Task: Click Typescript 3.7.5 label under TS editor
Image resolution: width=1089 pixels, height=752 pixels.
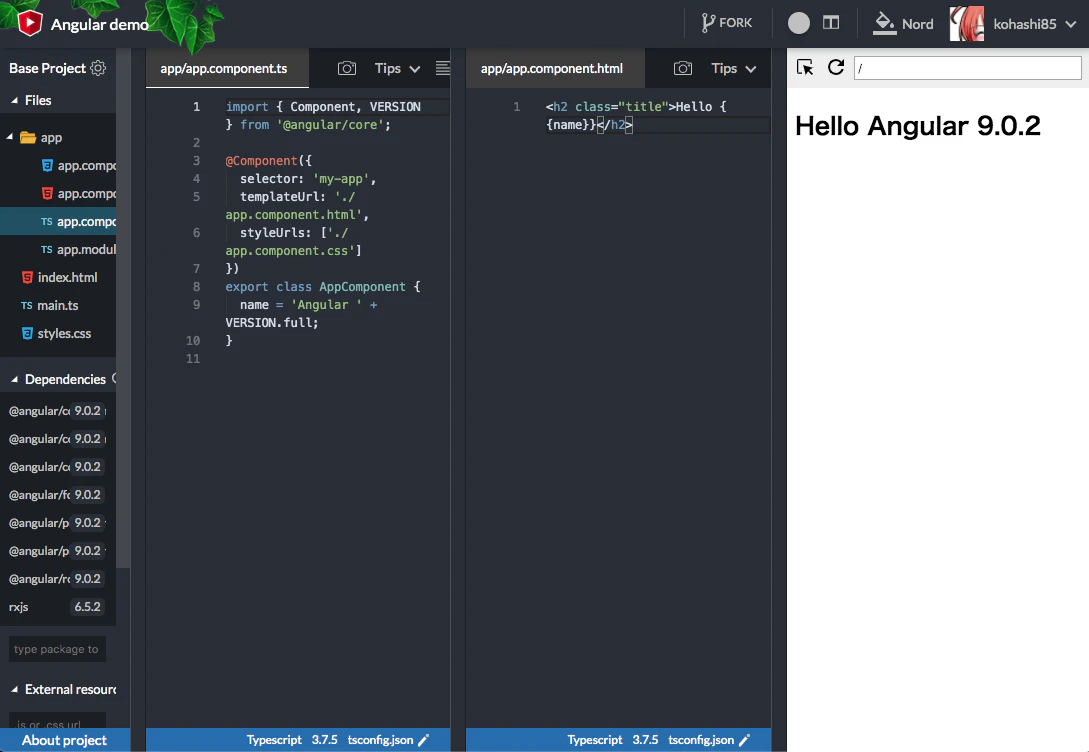Action: (292, 740)
